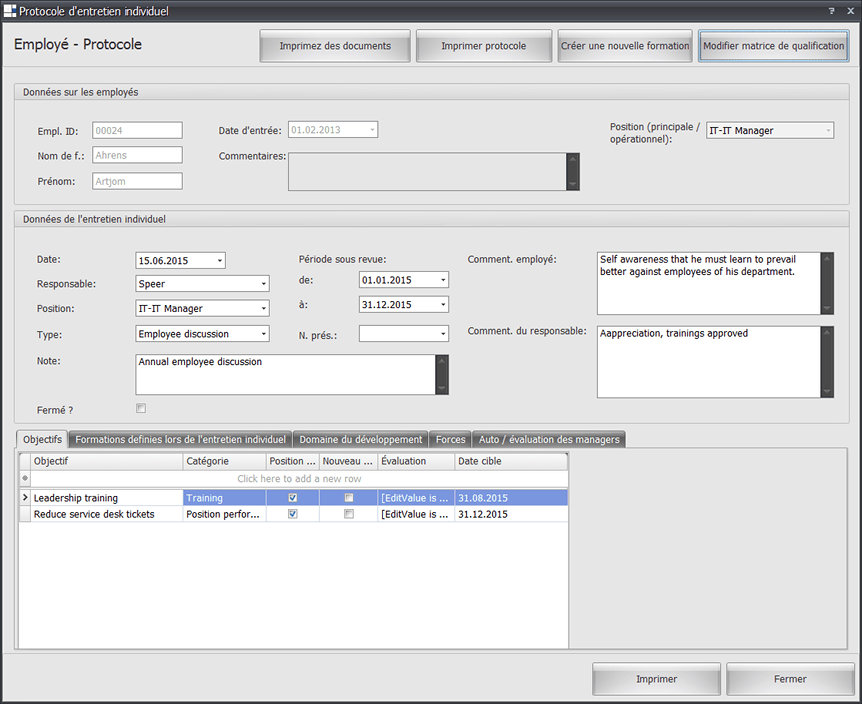Click the row indicator arrow beside Leadership training
The width and height of the screenshot is (862, 704).
coord(25,498)
